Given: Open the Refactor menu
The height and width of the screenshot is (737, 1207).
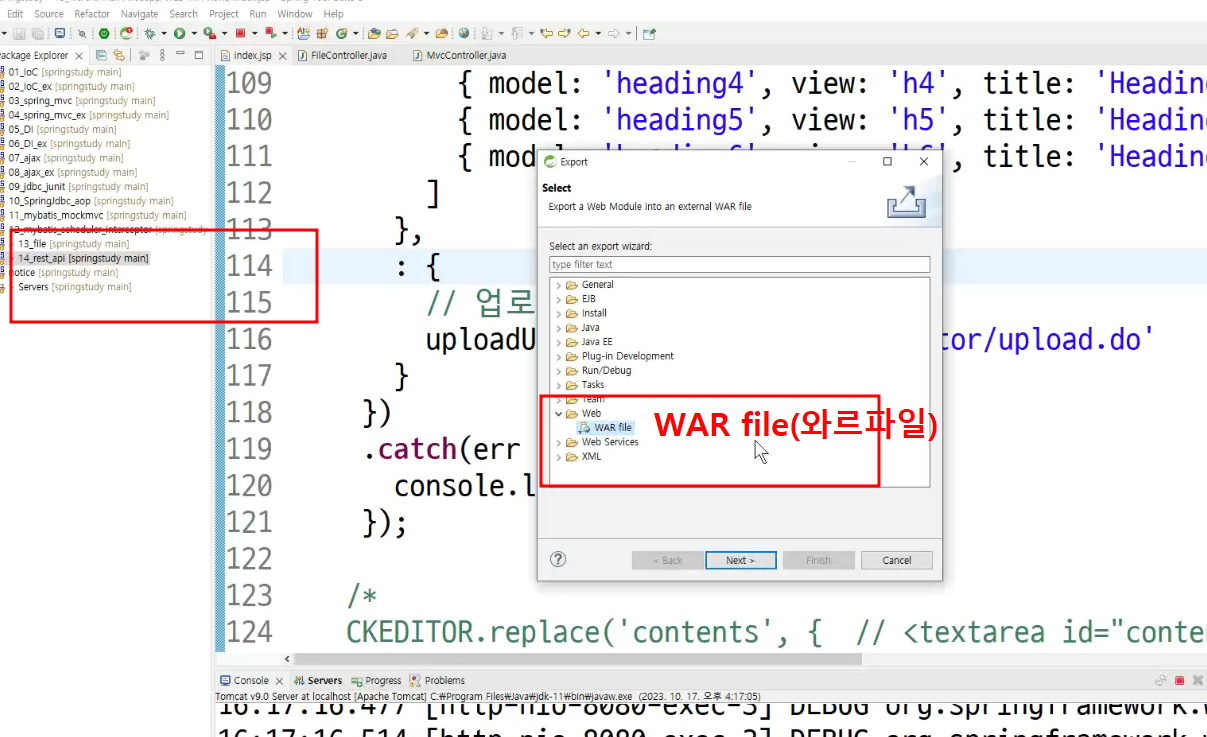Looking at the screenshot, I should [92, 14].
